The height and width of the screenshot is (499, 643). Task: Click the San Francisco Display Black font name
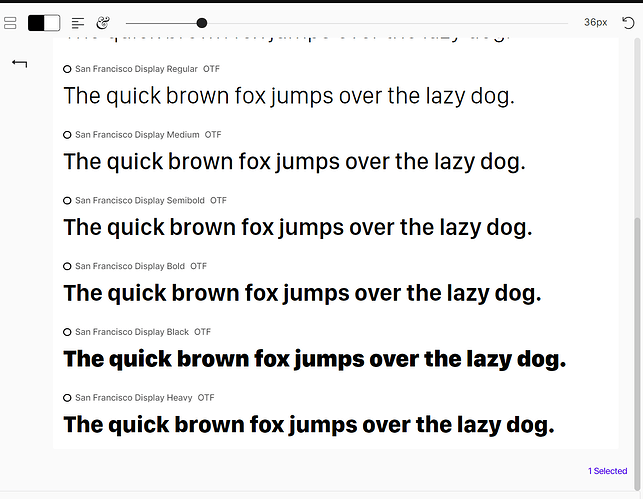(132, 332)
